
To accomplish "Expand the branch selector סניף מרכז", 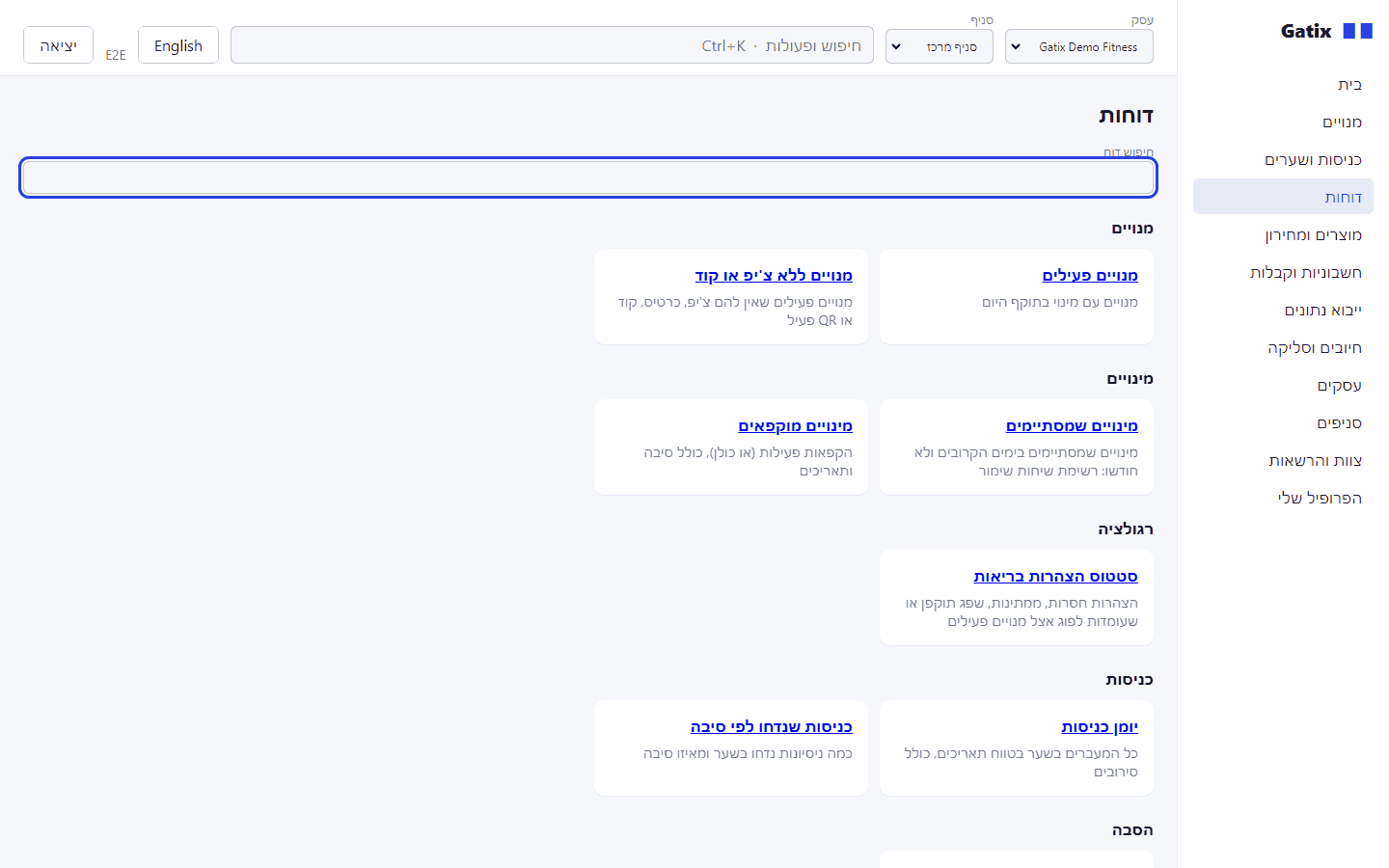I will [939, 46].
